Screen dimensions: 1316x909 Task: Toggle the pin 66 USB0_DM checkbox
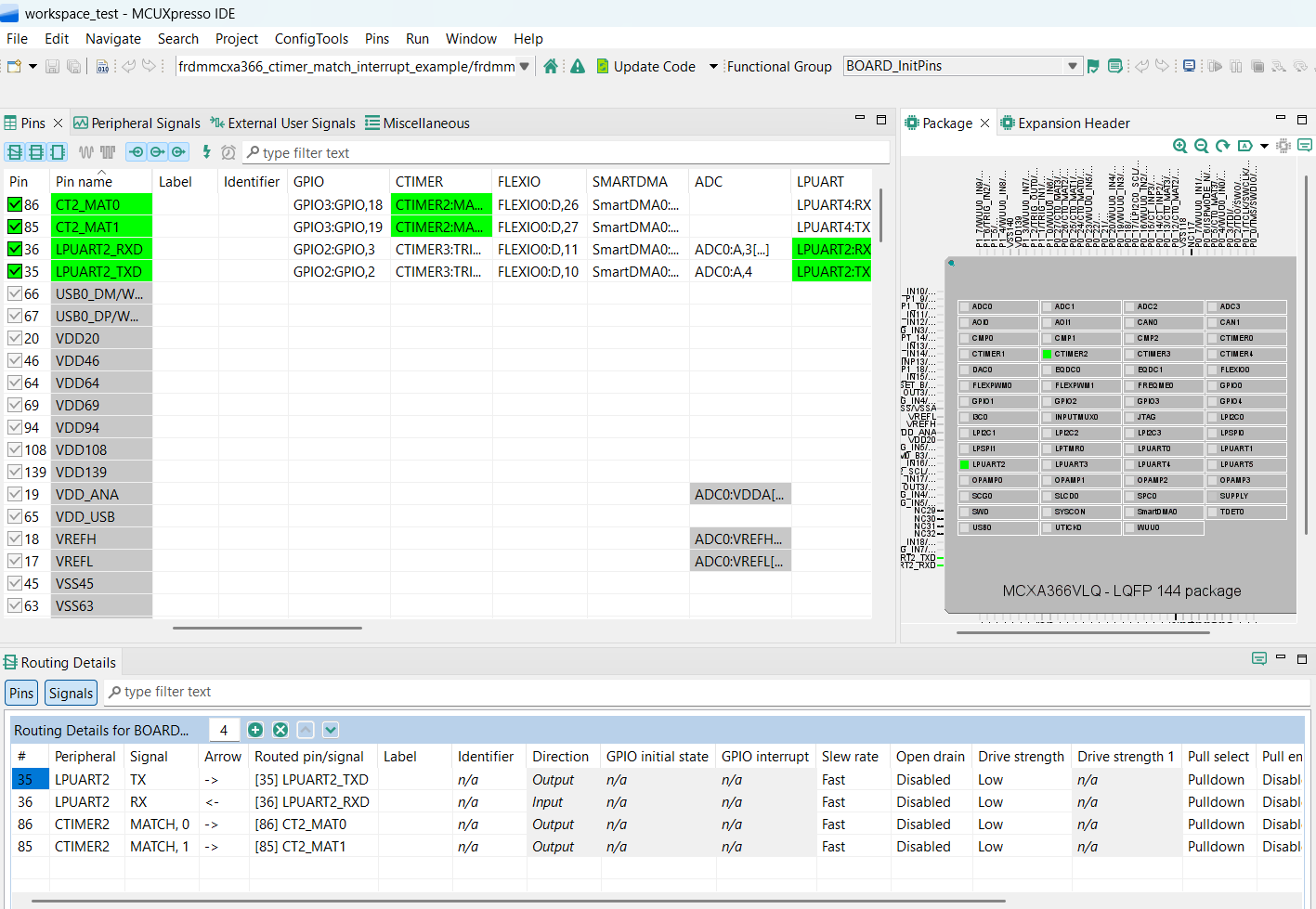(15, 293)
